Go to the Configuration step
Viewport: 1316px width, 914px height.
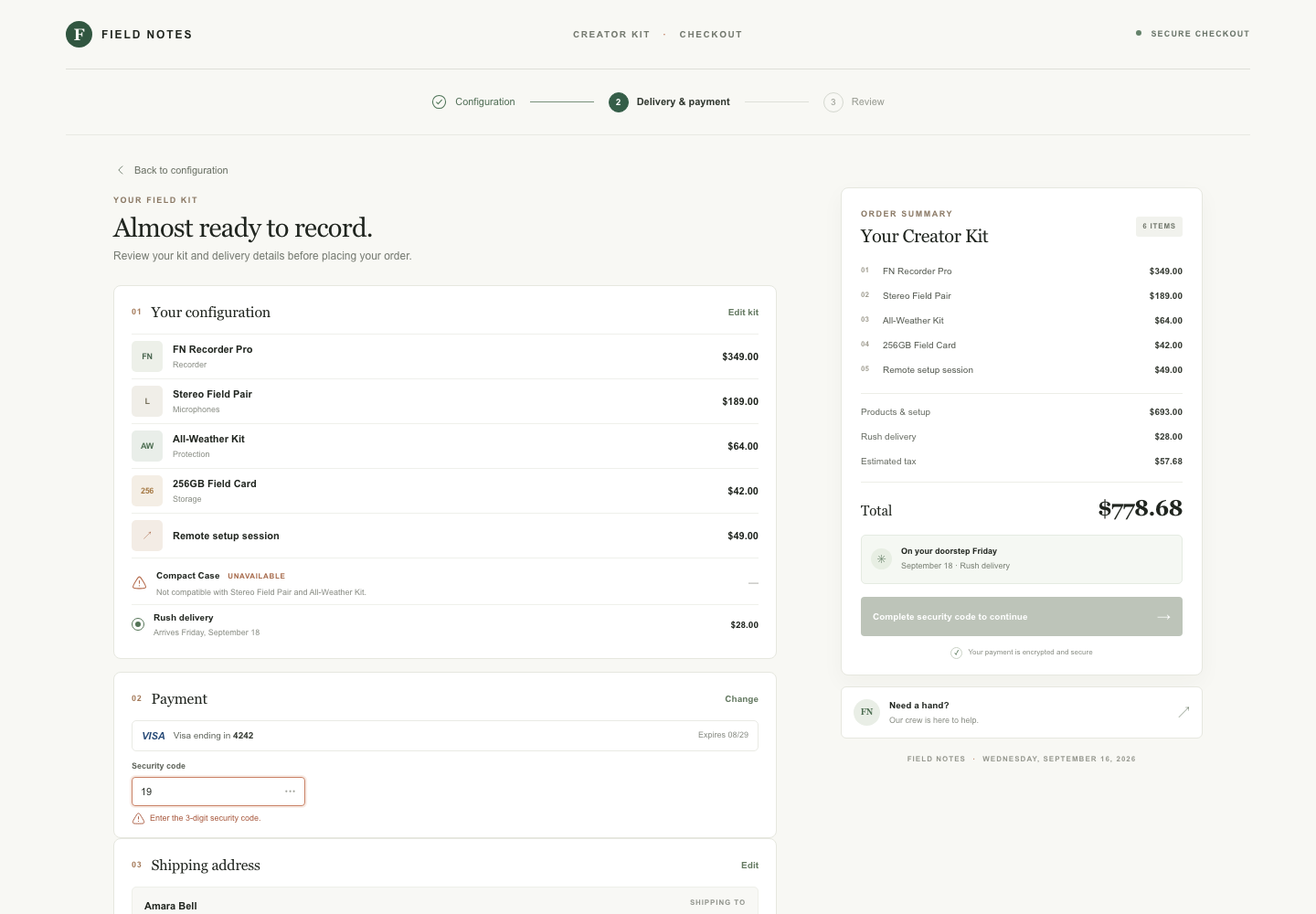point(473,101)
